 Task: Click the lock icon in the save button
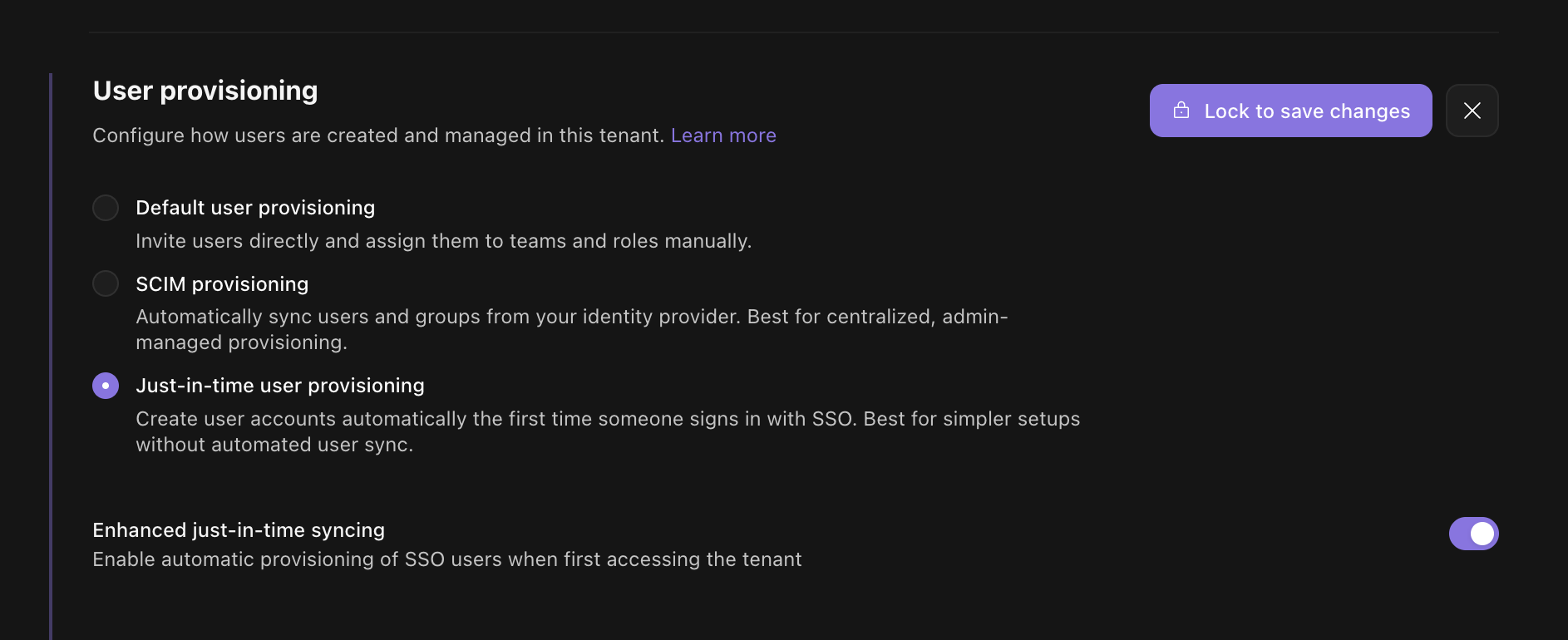coord(1181,111)
